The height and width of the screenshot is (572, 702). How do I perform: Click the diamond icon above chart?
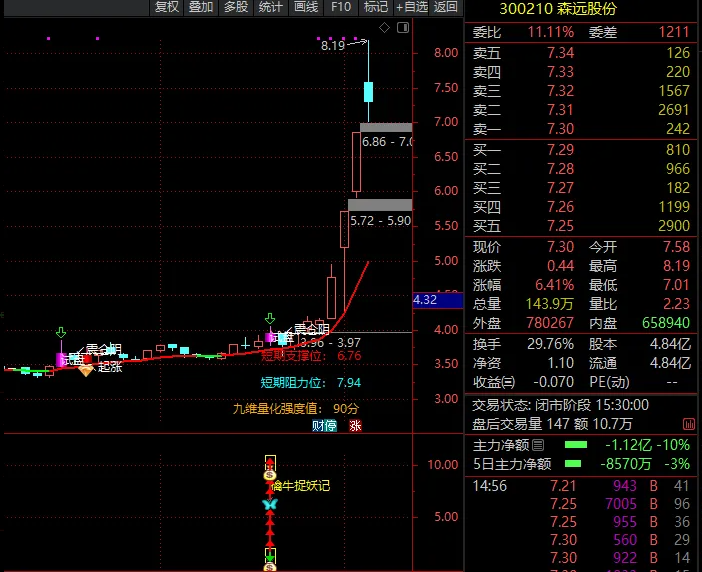pyautogui.click(x=384, y=26)
